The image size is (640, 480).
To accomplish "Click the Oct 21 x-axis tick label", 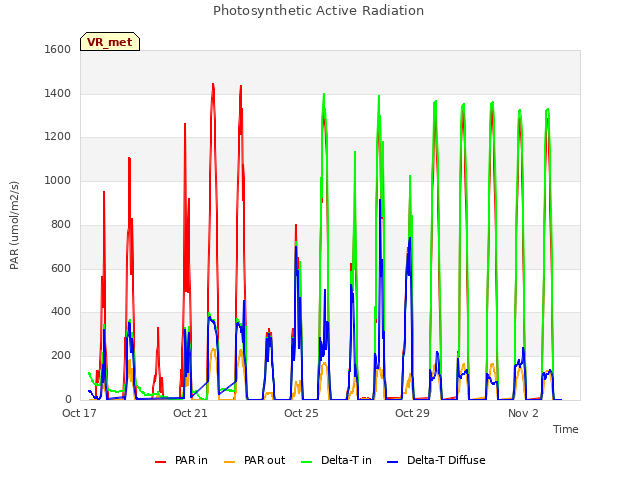I will 190,413.
